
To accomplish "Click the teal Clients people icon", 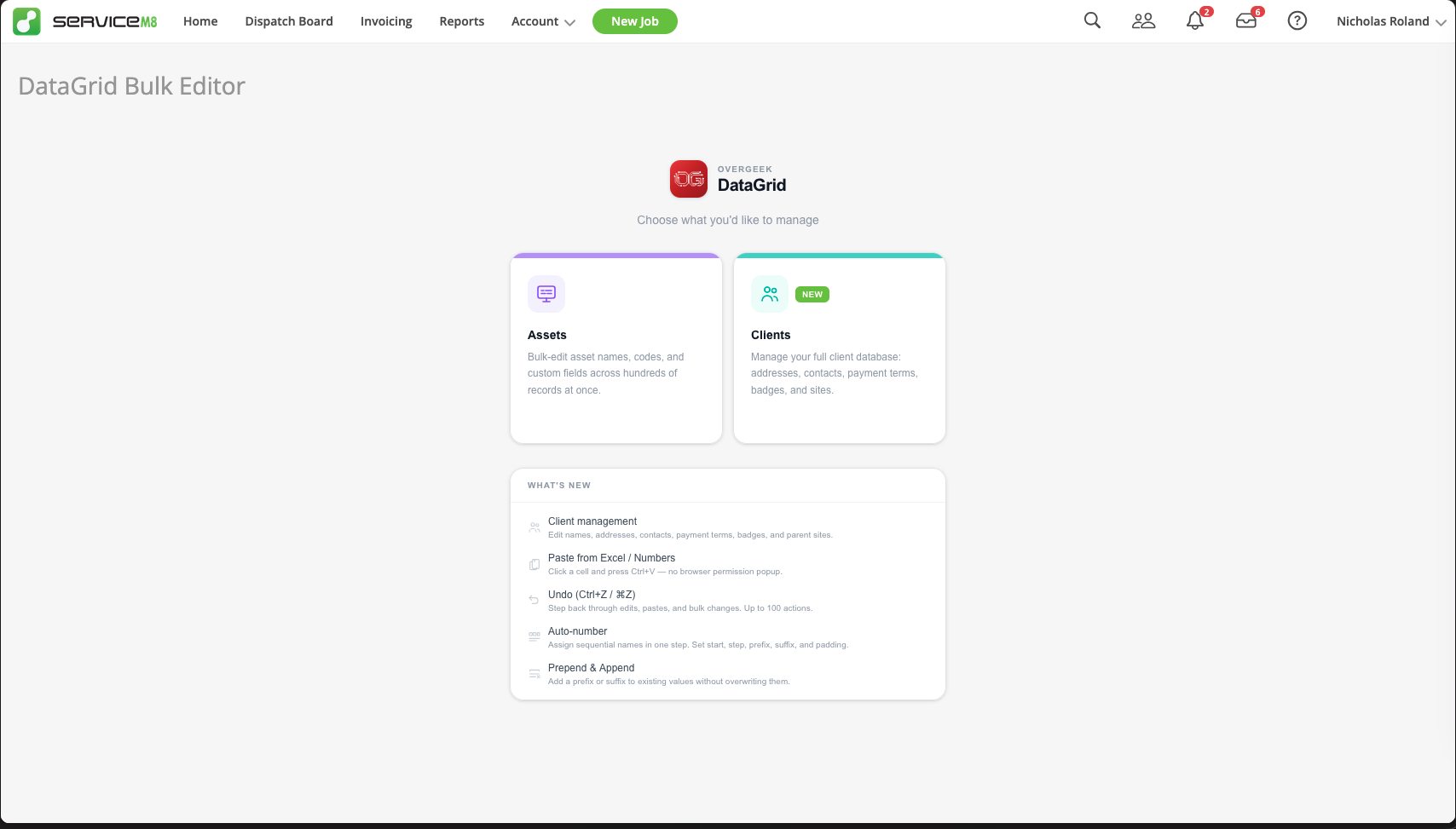I will coord(770,294).
